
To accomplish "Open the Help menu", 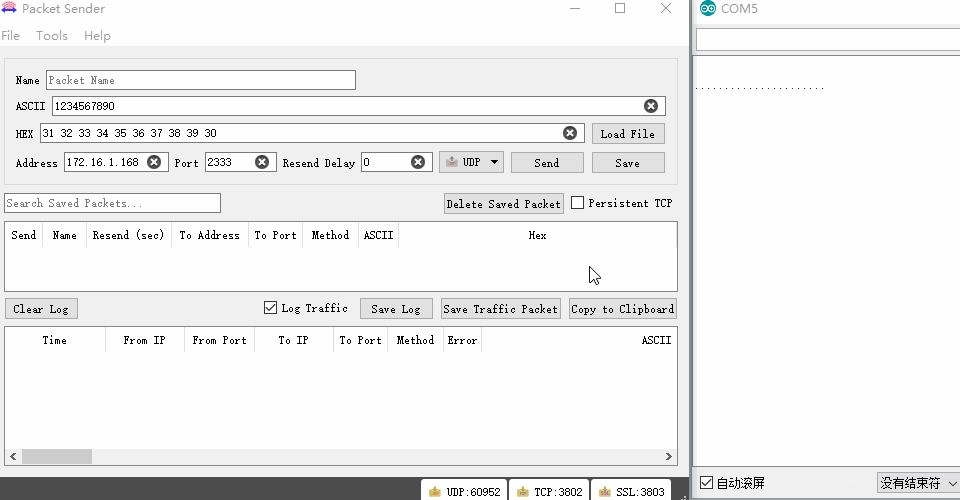I will pos(97,35).
